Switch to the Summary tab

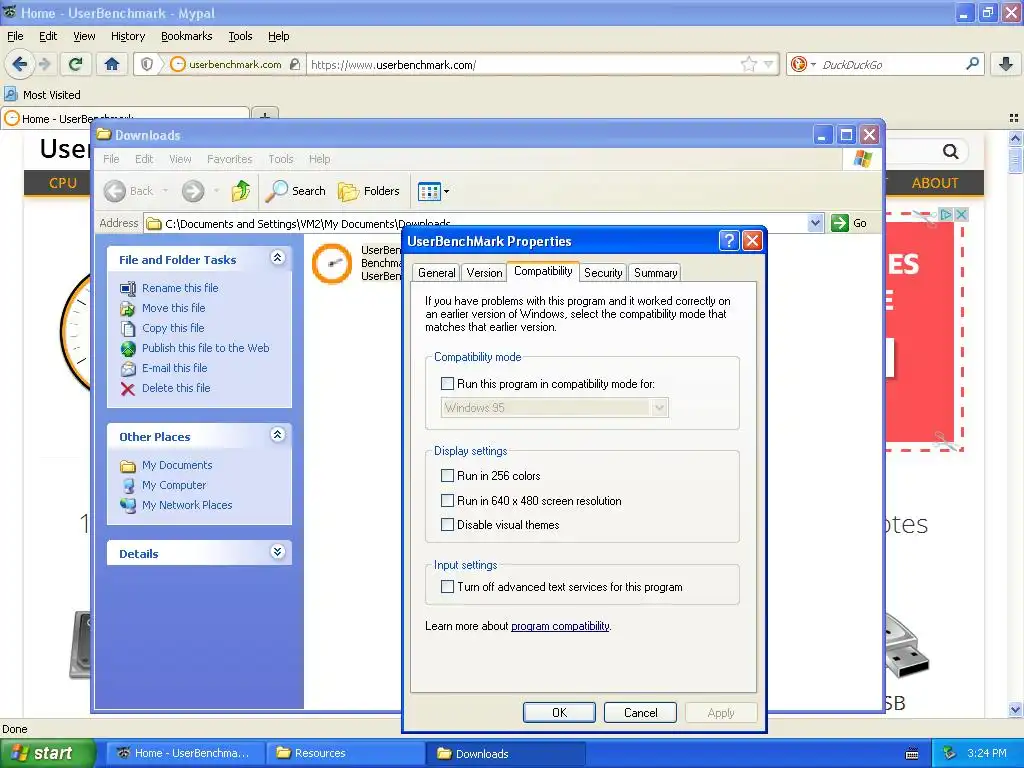coord(655,273)
